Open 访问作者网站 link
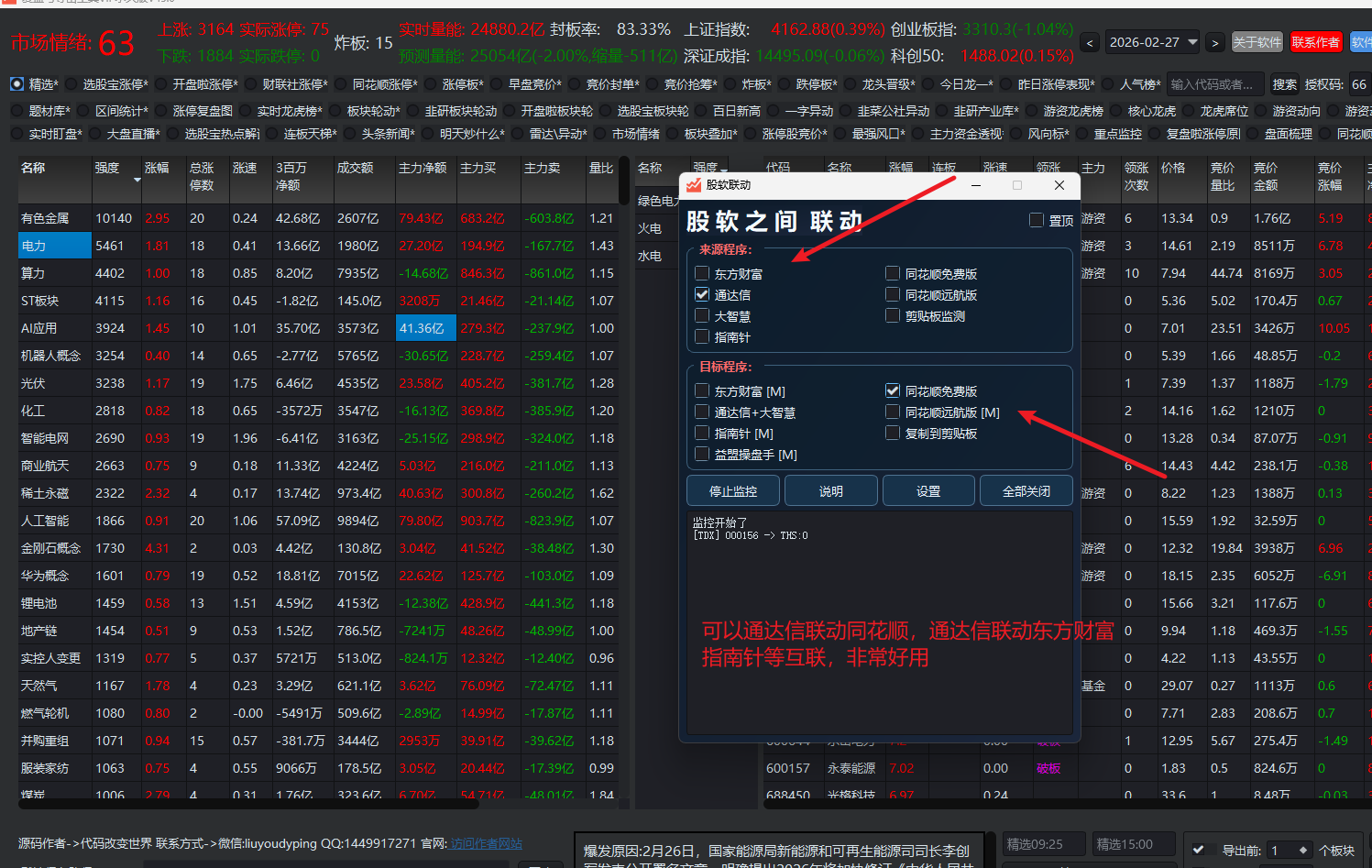Screen dimensions: 1372x868 tap(486, 843)
